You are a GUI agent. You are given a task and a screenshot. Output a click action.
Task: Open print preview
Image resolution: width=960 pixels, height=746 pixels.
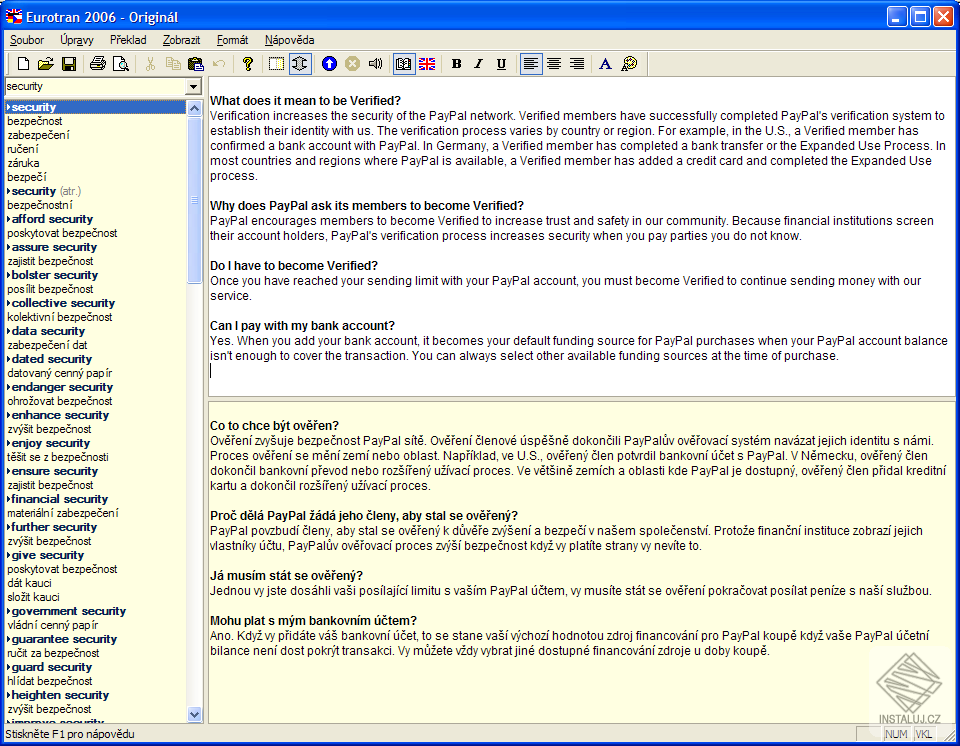tap(121, 64)
